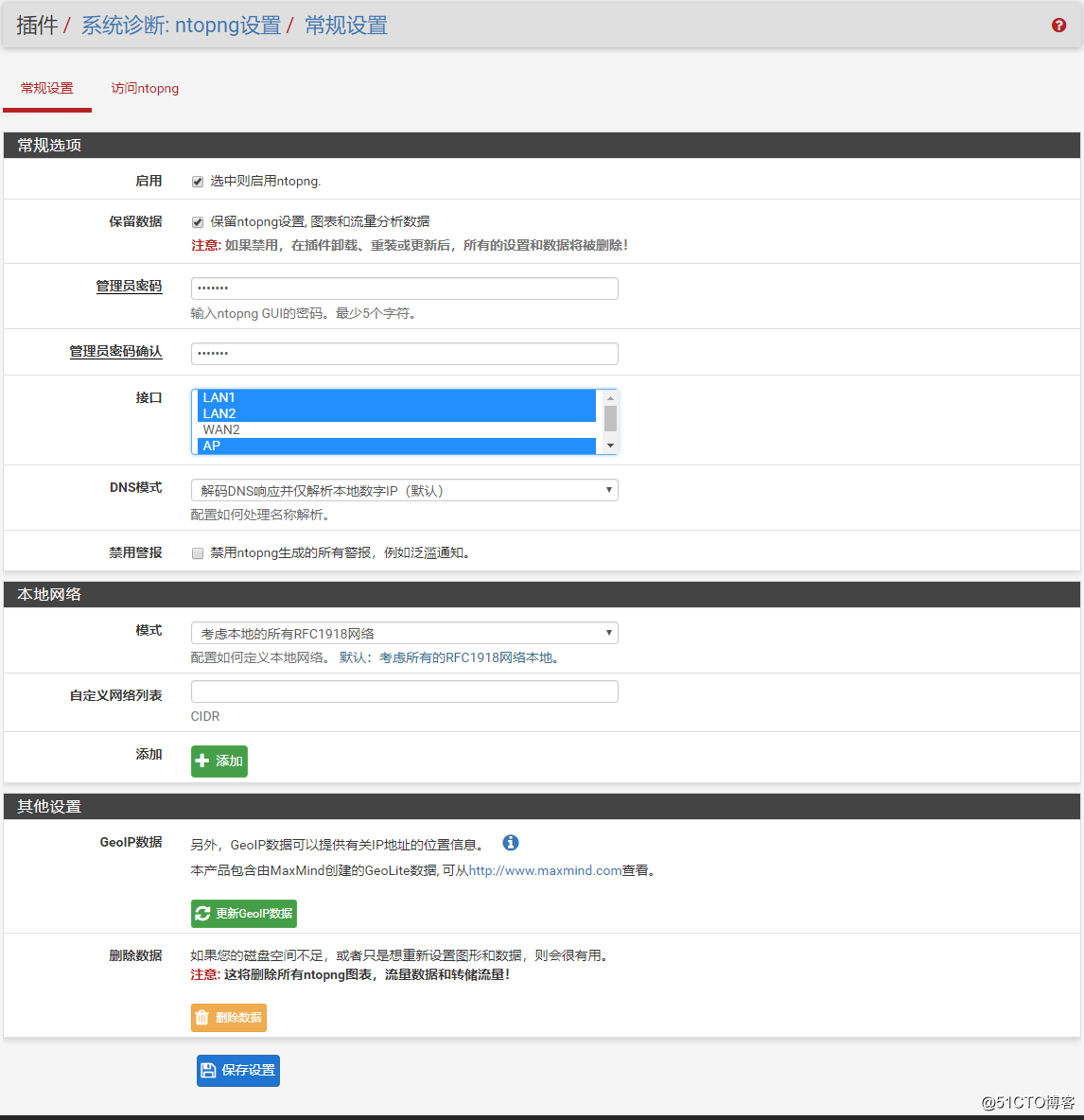
Task: Switch to the 常规设置 tab
Action: (47, 89)
